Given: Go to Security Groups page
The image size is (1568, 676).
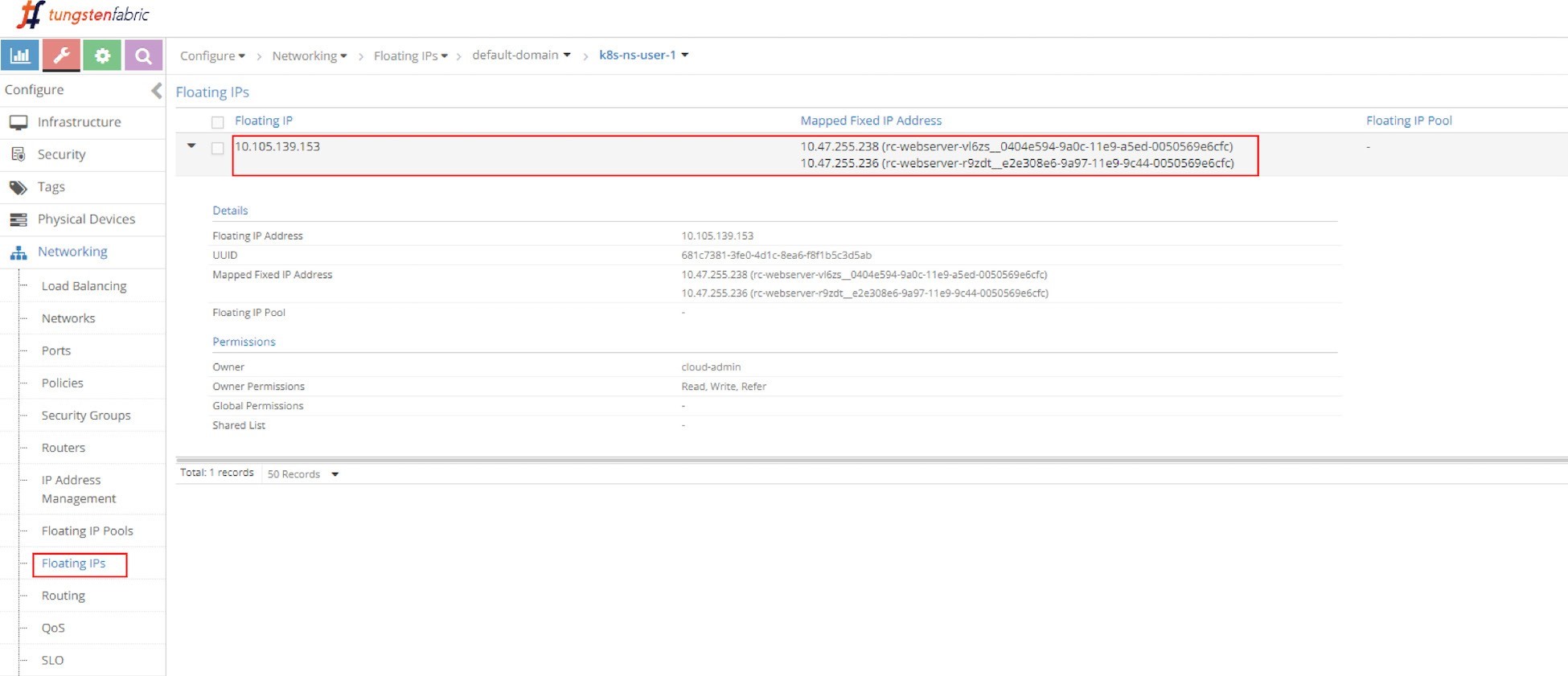Looking at the screenshot, I should point(86,416).
